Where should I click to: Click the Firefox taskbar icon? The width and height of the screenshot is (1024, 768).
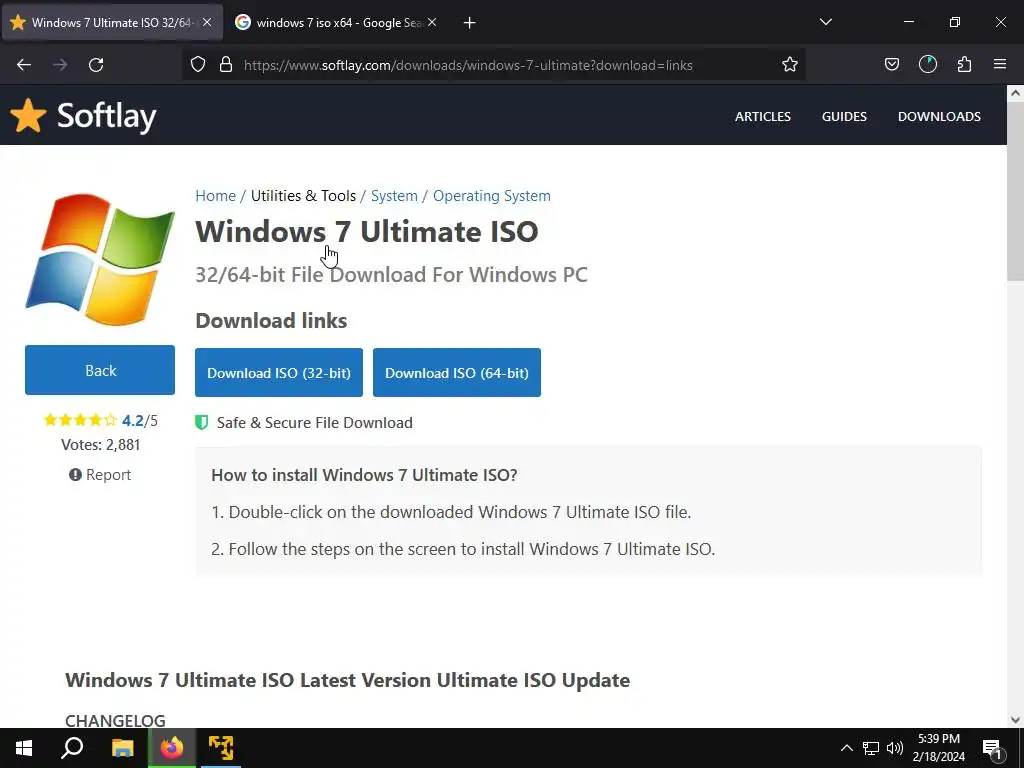(x=172, y=748)
